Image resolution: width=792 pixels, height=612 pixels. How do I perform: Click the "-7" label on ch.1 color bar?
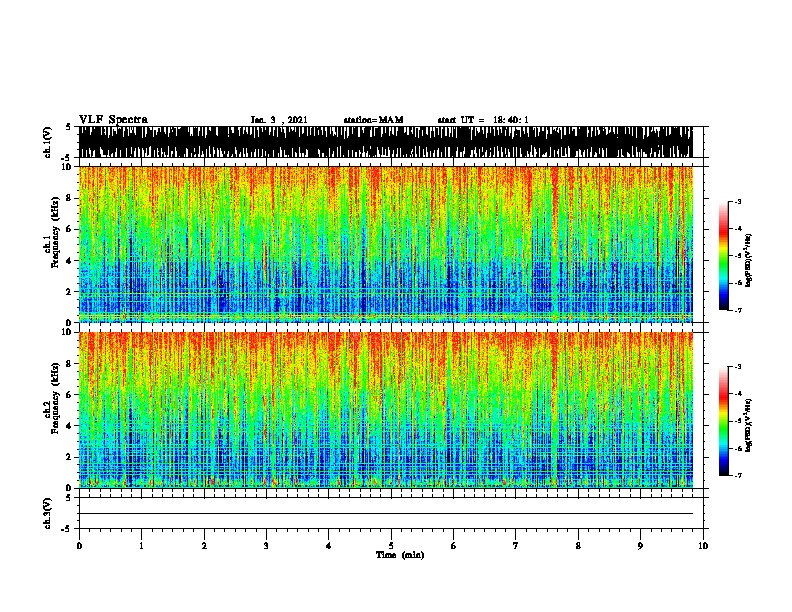(738, 310)
